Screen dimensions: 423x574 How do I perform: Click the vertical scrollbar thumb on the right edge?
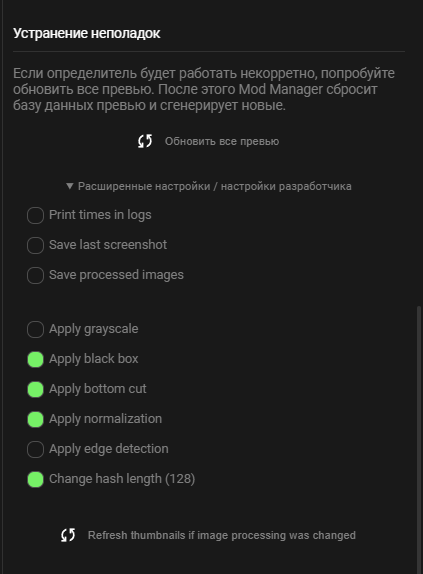tap(419, 440)
